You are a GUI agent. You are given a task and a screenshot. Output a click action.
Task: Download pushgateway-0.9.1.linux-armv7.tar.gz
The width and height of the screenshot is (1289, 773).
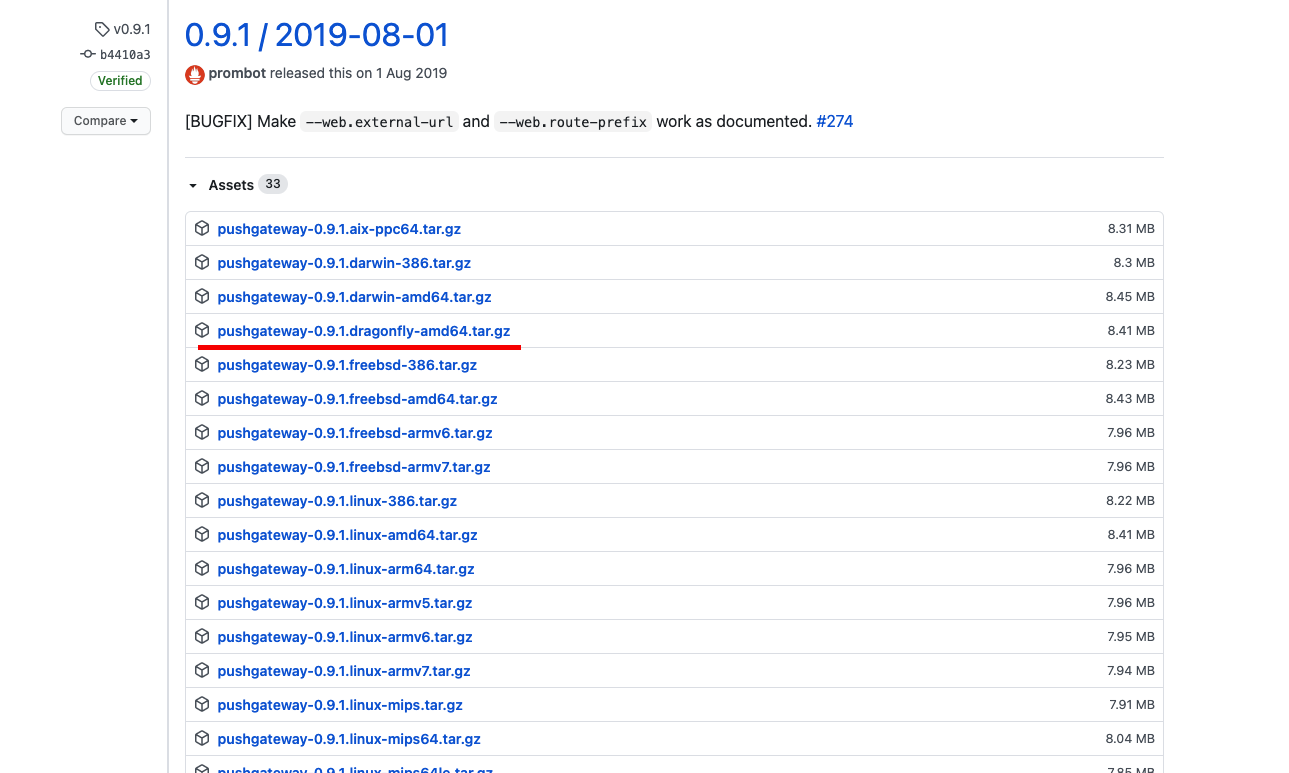pyautogui.click(x=344, y=671)
